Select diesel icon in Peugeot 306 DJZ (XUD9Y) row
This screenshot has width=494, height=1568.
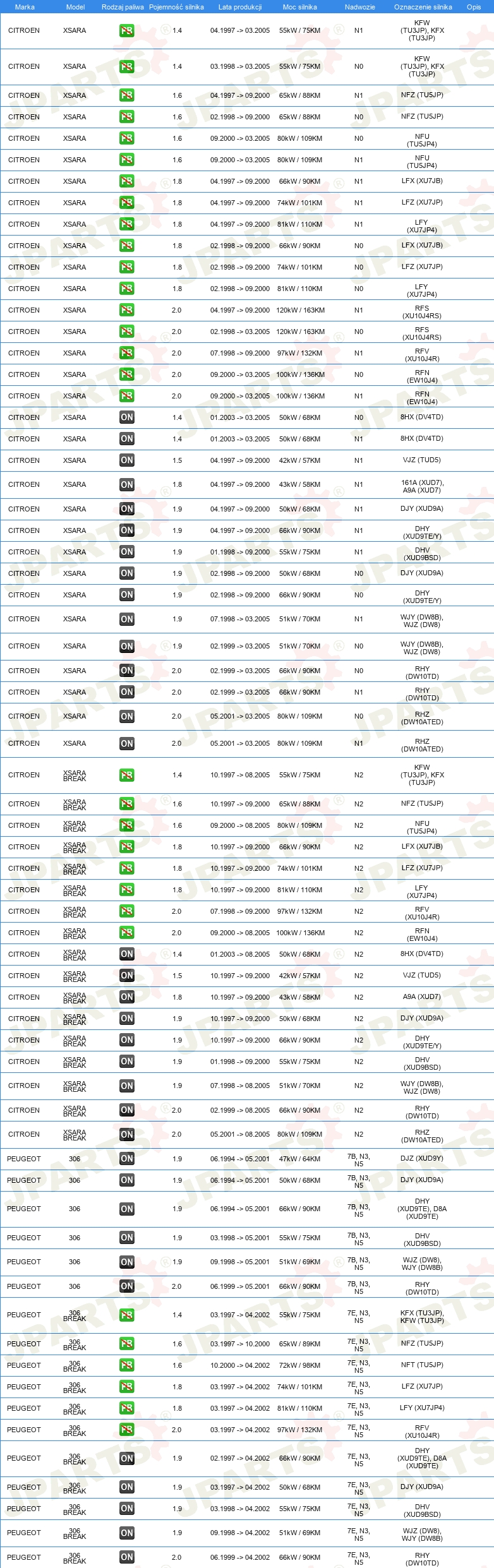[x=127, y=1159]
